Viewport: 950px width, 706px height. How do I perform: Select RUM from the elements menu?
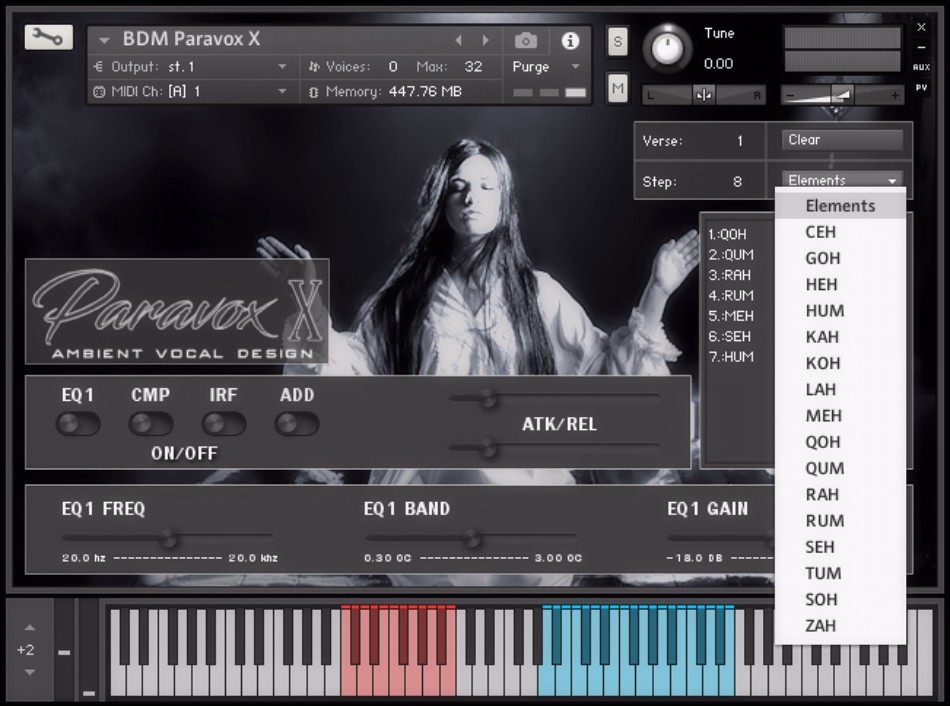pyautogui.click(x=840, y=521)
